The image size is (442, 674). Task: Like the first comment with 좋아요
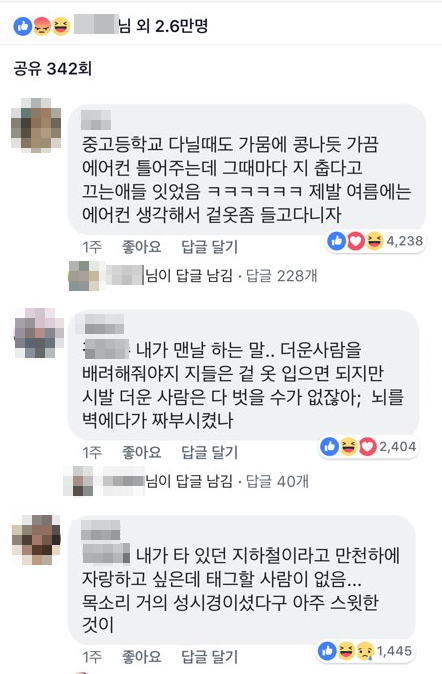click(141, 247)
